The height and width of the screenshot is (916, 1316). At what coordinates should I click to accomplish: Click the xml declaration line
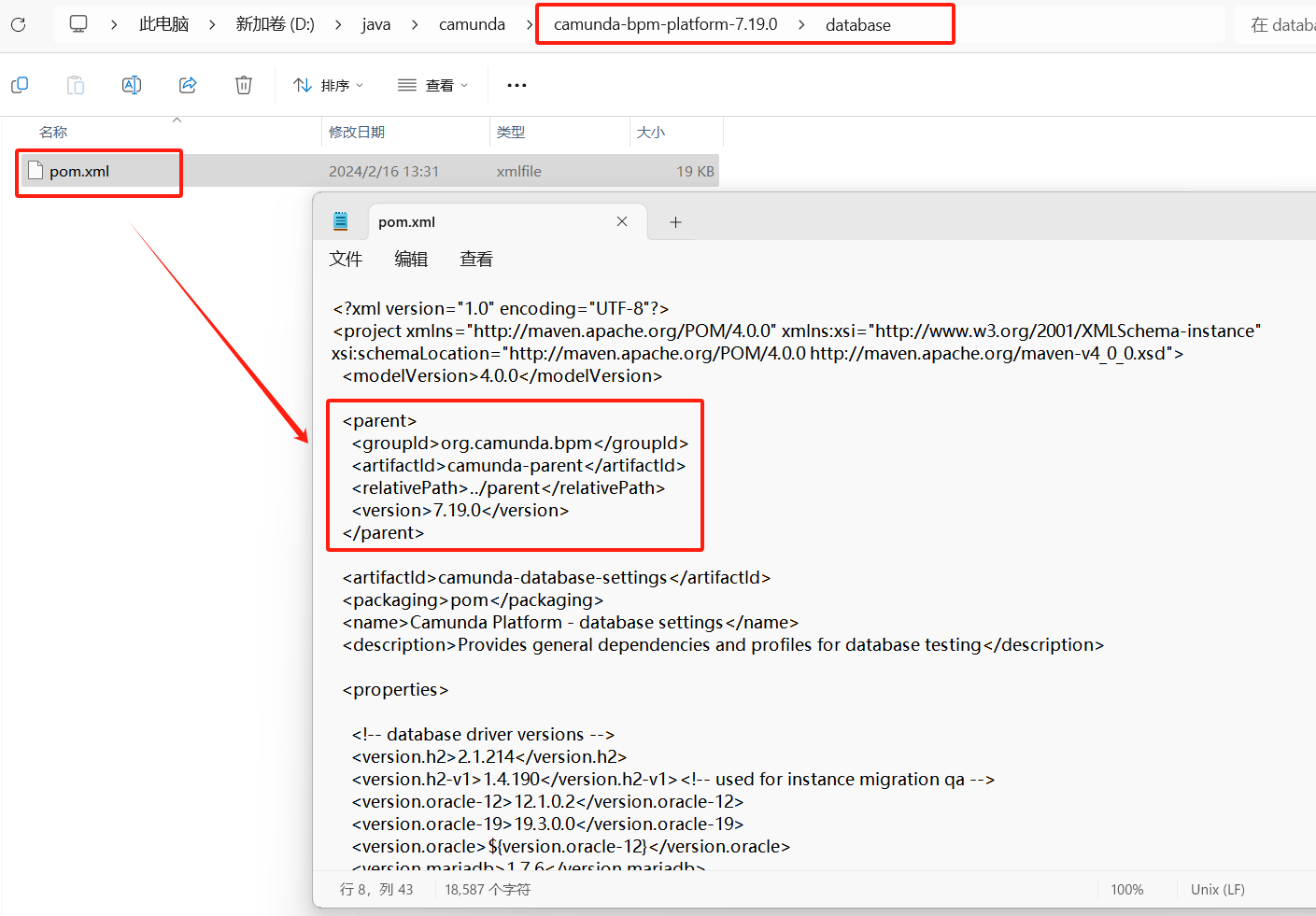pyautogui.click(x=501, y=308)
